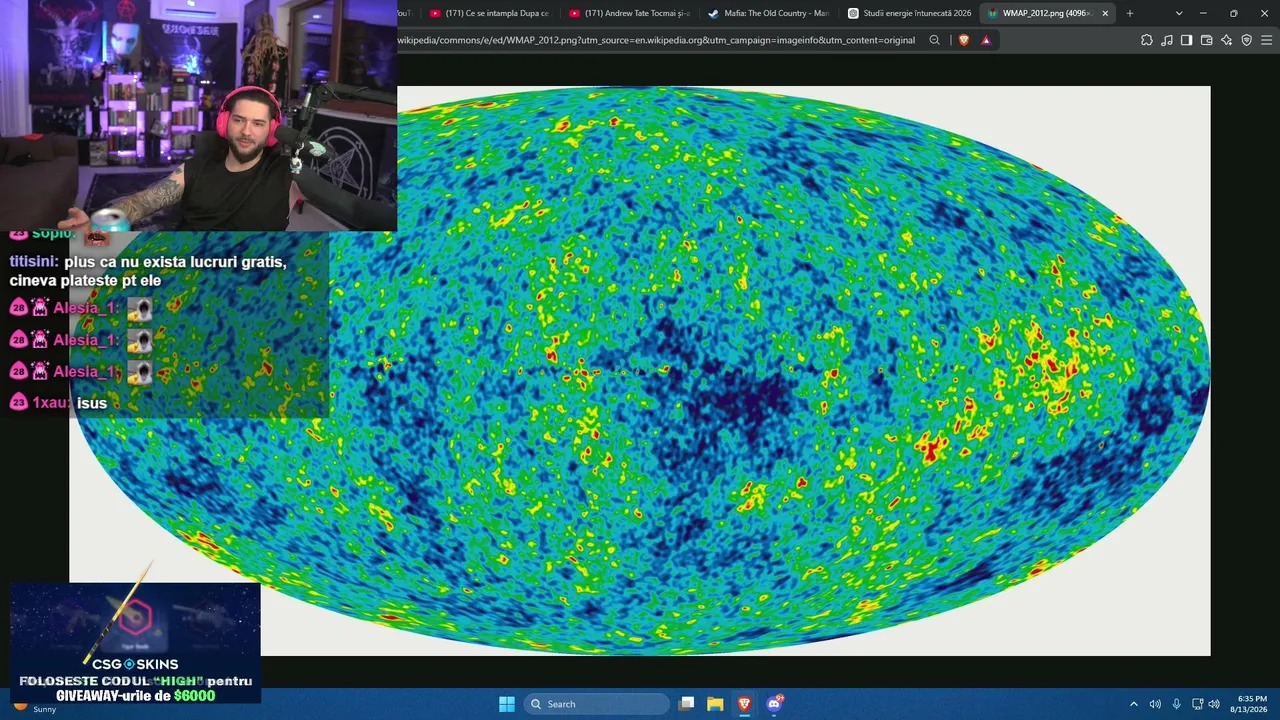Click the Brave browser taskbar icon
The image size is (1280, 720).
point(744,704)
